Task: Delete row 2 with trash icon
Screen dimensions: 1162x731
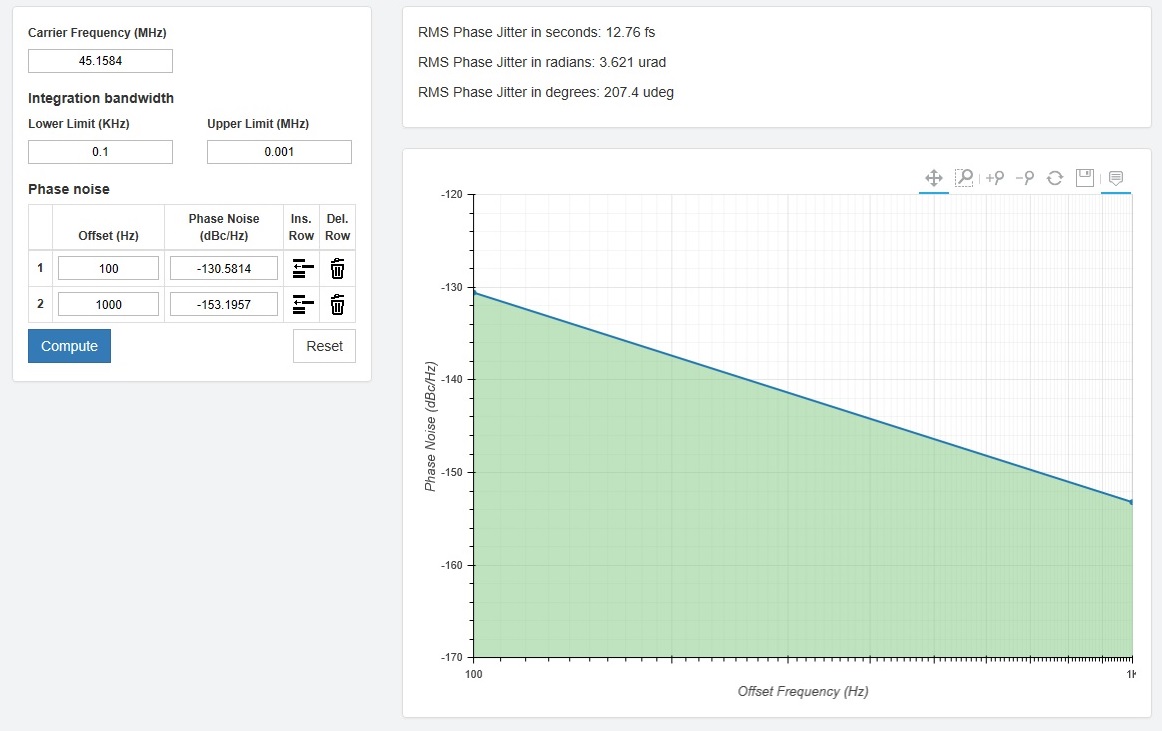Action: point(337,304)
